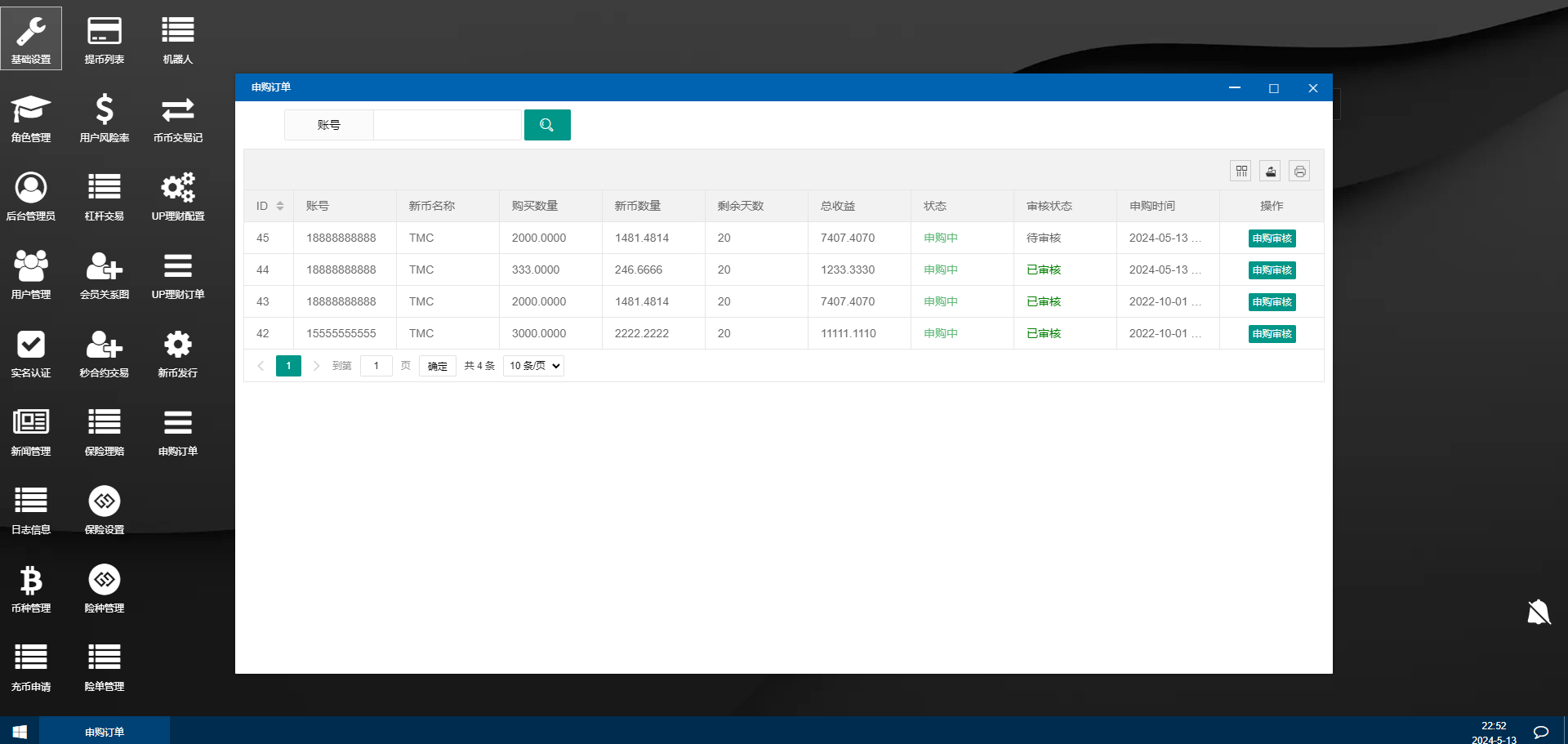Click the 共 4 条 total count text
The width and height of the screenshot is (1568, 744).
[x=479, y=366]
